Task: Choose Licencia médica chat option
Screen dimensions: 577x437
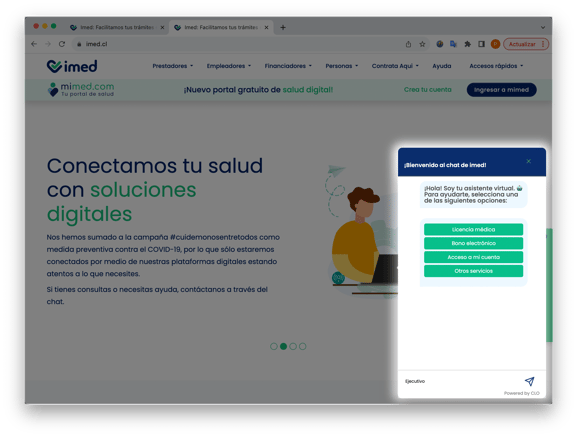Action: pos(474,230)
